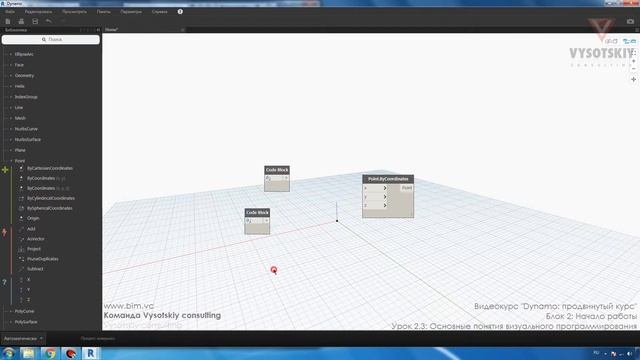Click the Point.ByCoordinates node title
The width and height of the screenshot is (640, 360).
click(x=388, y=179)
